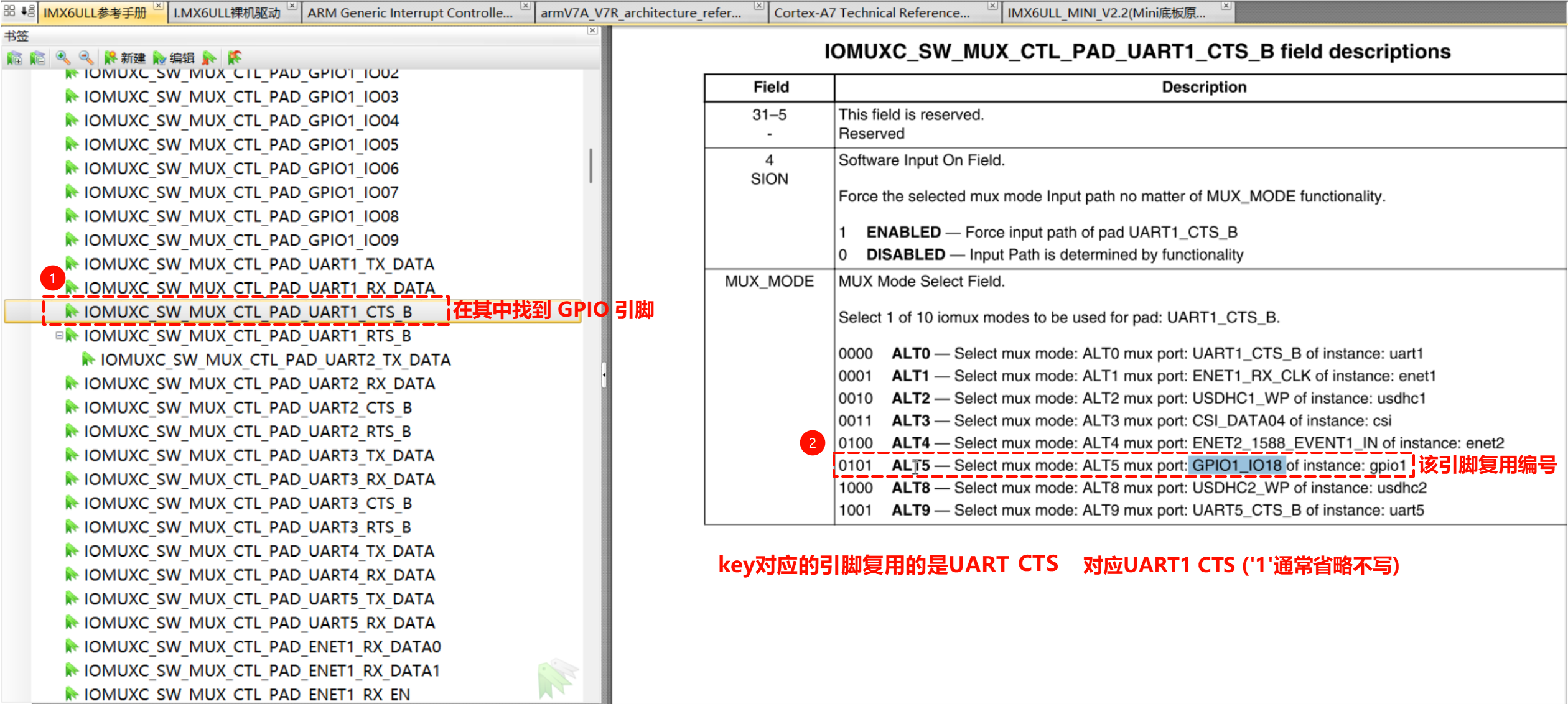
Task: Click the bookmarks panel vertical scrollbar thumb
Action: pyautogui.click(x=590, y=165)
